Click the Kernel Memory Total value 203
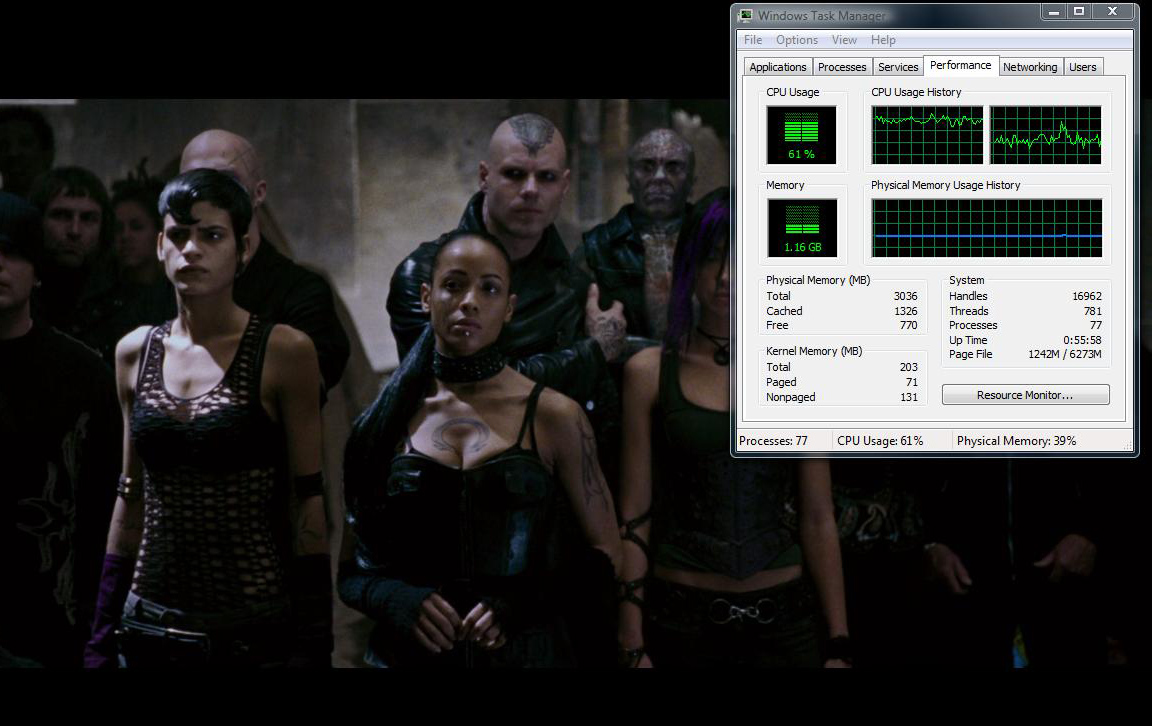Image resolution: width=1152 pixels, height=726 pixels. click(909, 367)
